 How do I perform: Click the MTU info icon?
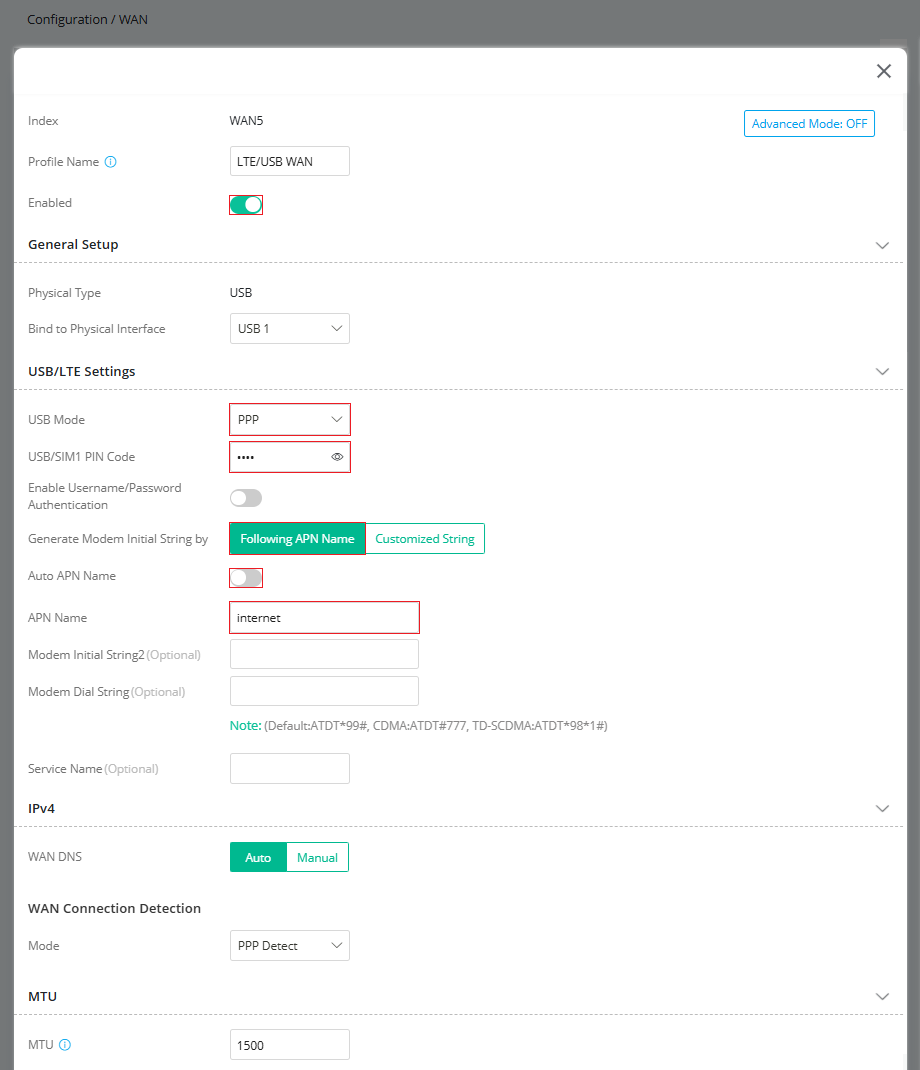pos(65,1045)
